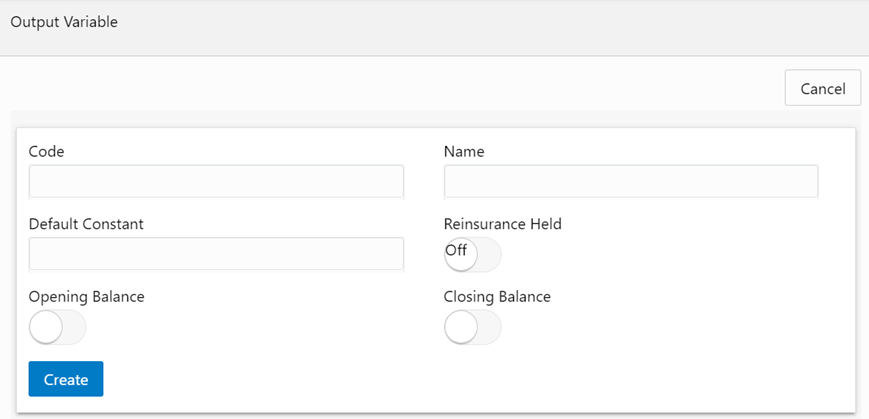This screenshot has width=869, height=419.
Task: Click the "Closing Balance" label text
Action: coord(497,297)
